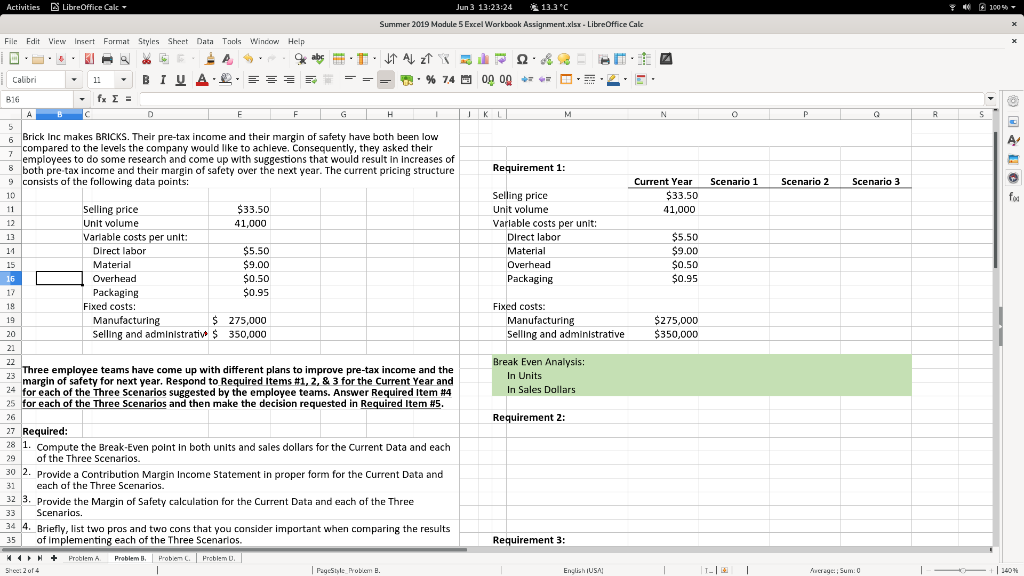This screenshot has width=1024, height=576.
Task: Switch to the Problem C sheet tab
Action: pyautogui.click(x=176, y=558)
